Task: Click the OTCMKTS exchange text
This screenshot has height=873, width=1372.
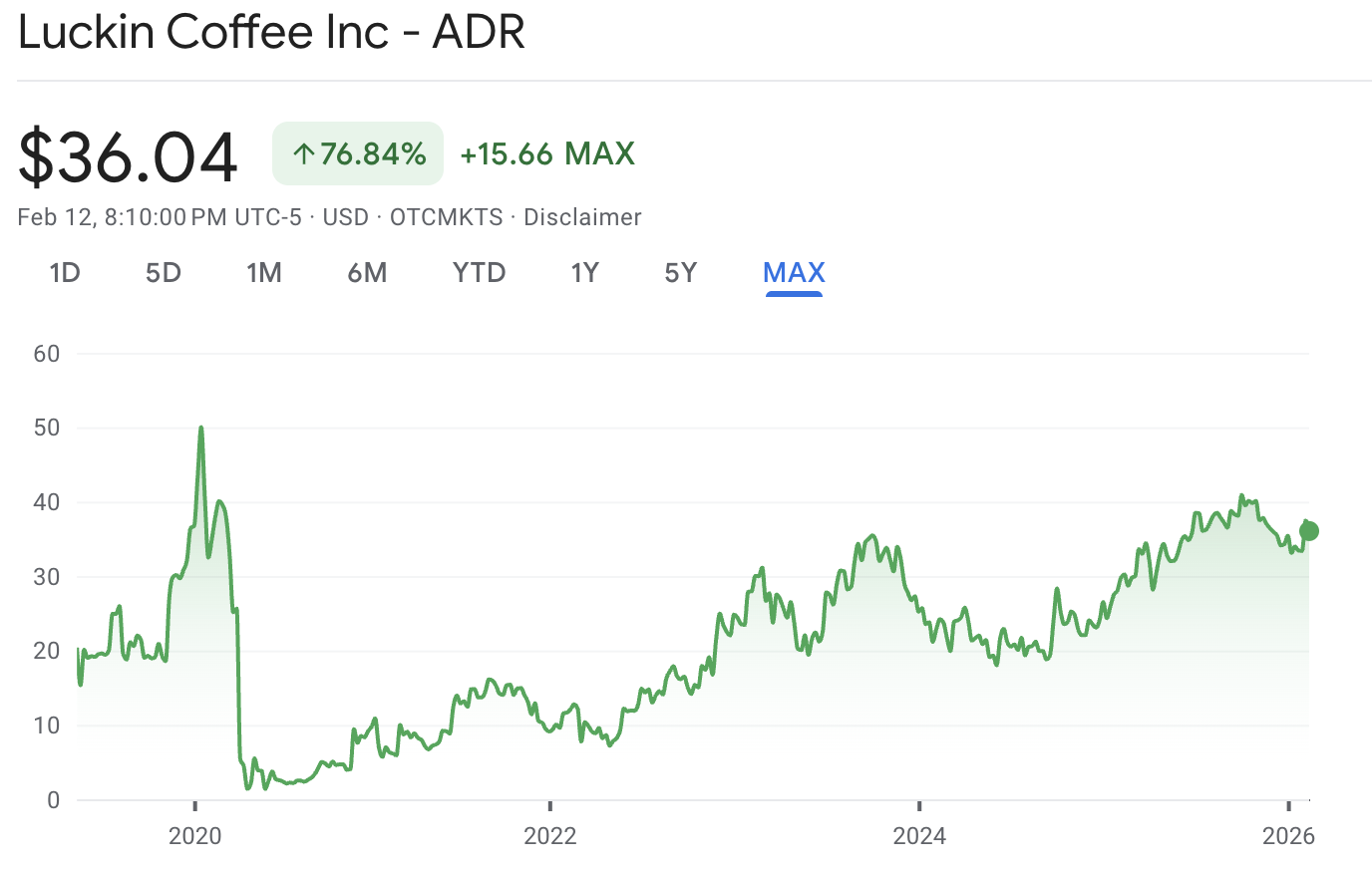Action: pyautogui.click(x=446, y=217)
